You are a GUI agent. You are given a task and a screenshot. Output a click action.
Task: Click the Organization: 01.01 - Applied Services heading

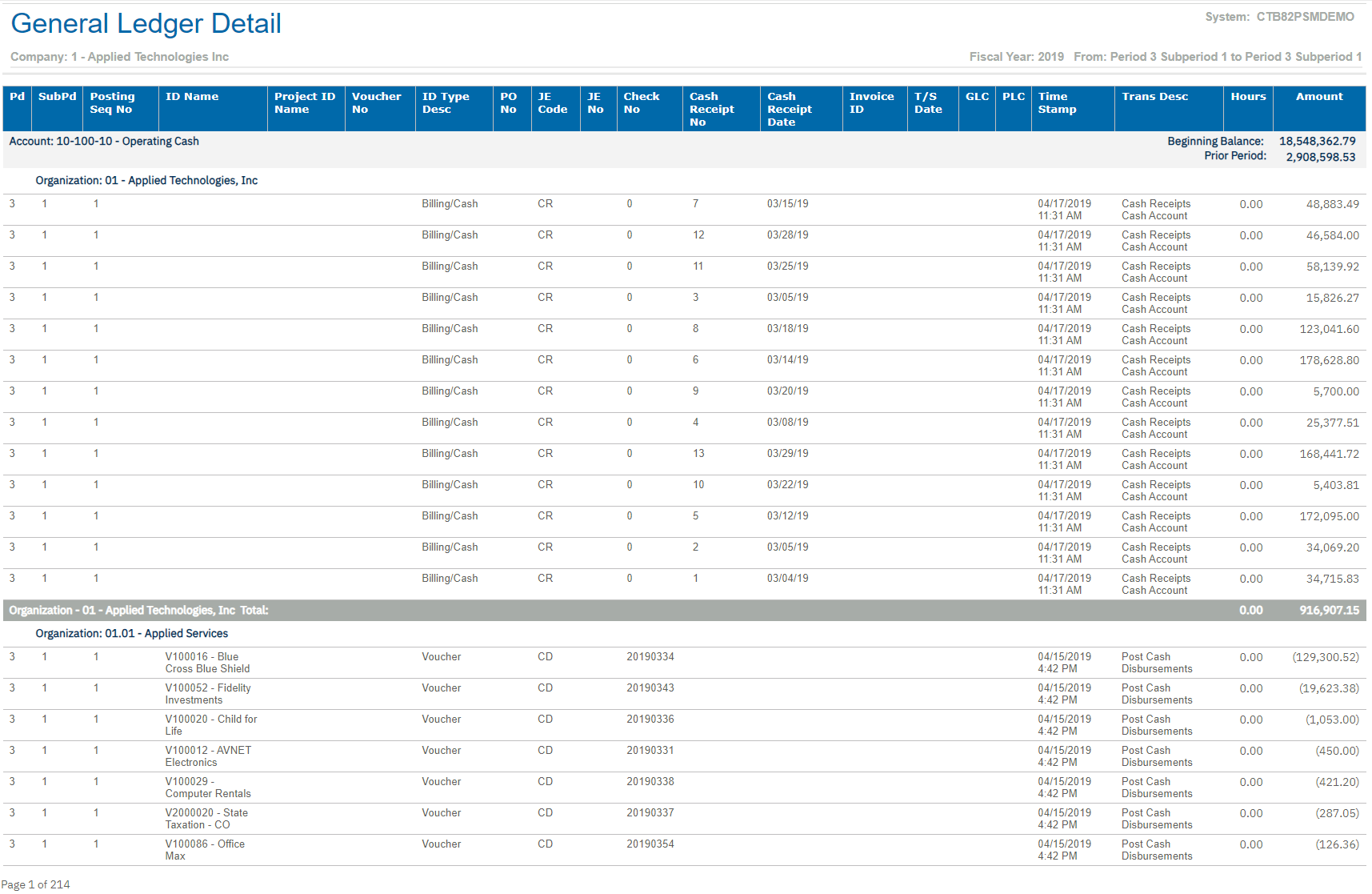132,634
